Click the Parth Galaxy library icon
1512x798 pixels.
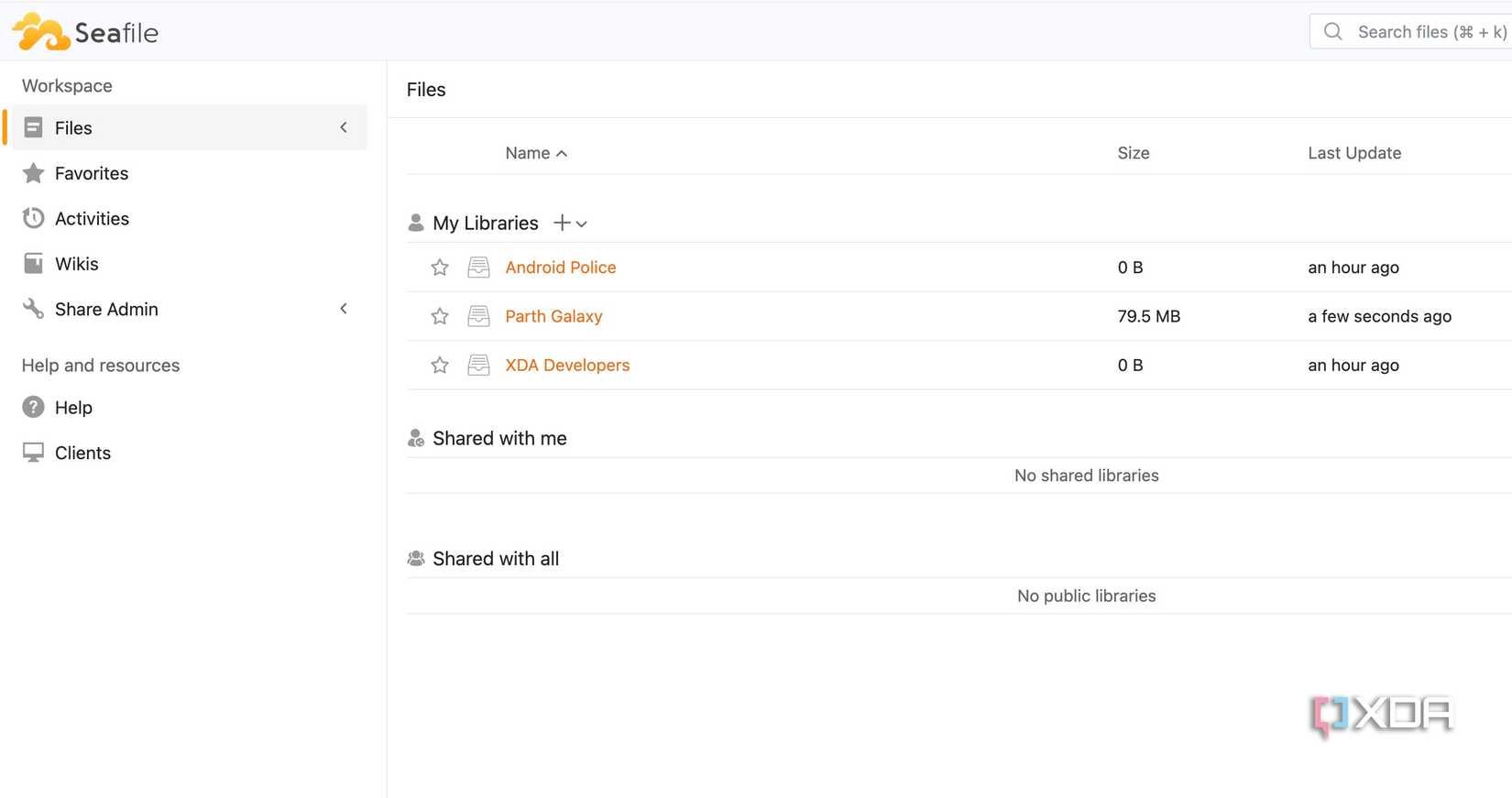click(478, 316)
